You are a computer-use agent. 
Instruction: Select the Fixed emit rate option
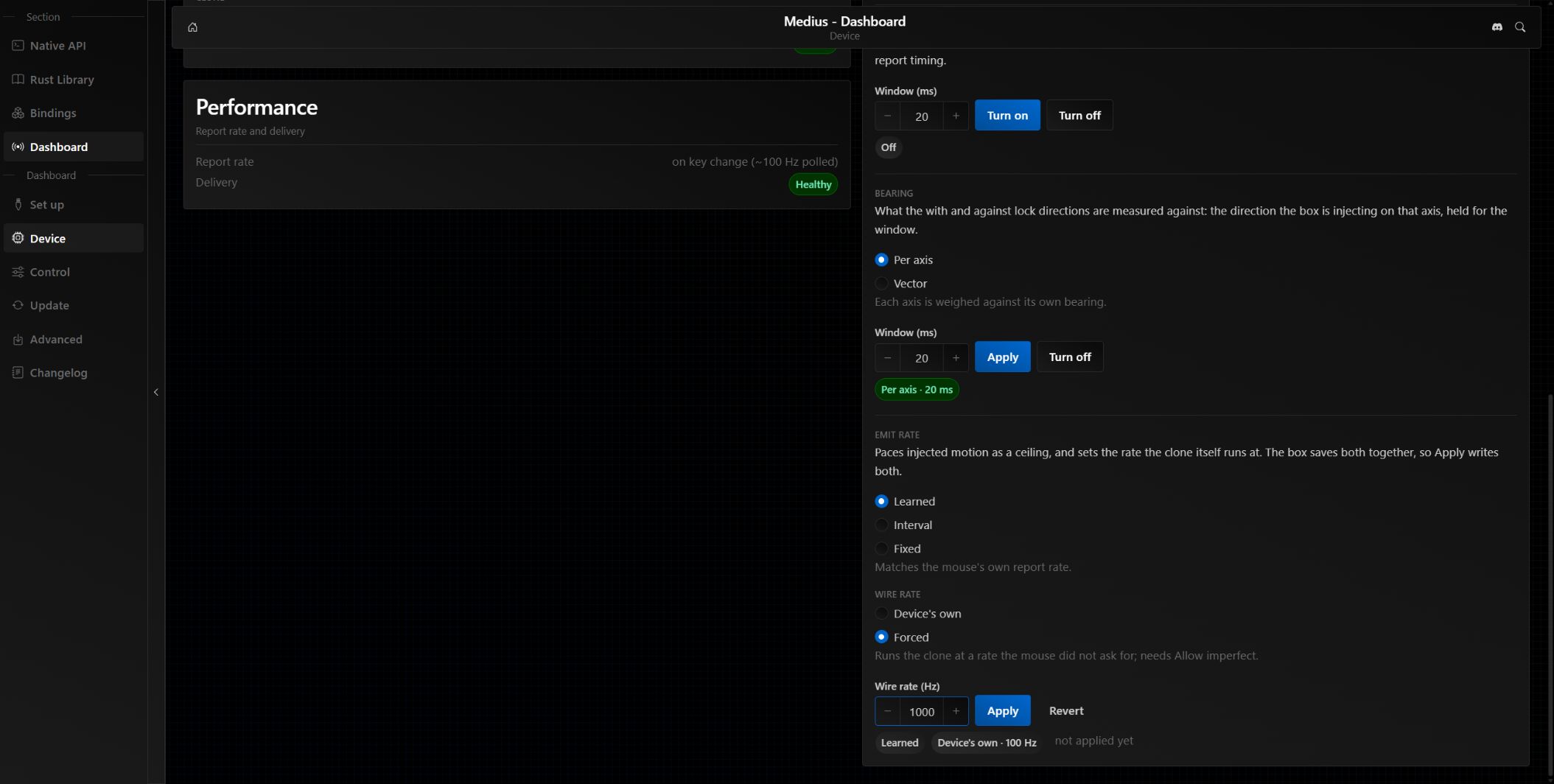tap(898, 549)
